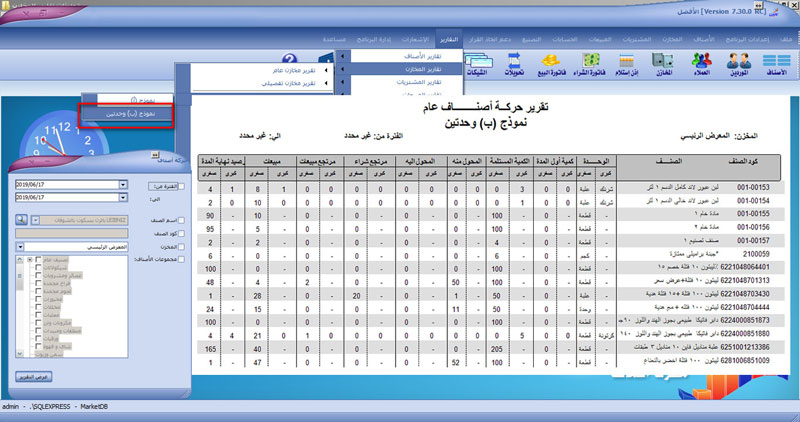Screen dimensions: 800x422
Task: Toggle the كود الصنف item code checkbox
Action: click(x=181, y=234)
